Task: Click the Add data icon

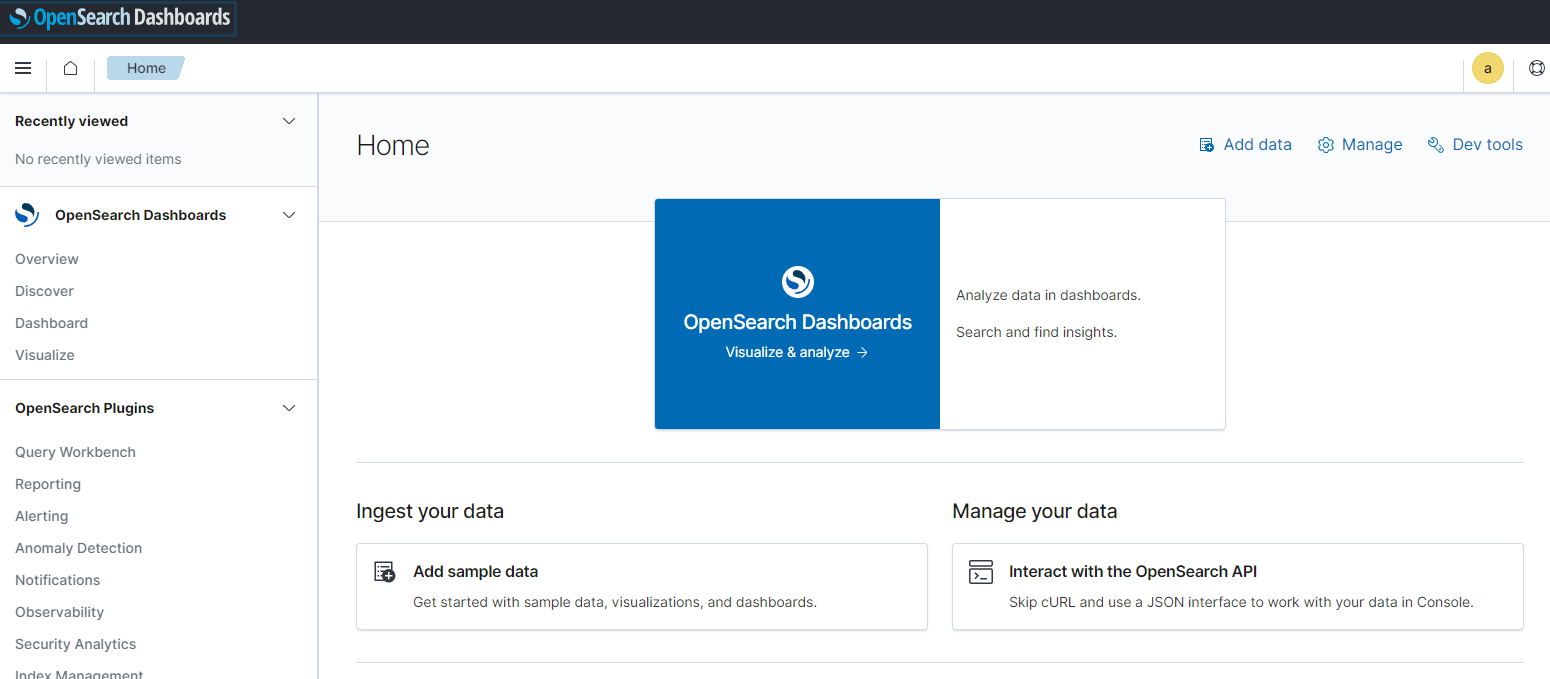Action: (x=1207, y=145)
